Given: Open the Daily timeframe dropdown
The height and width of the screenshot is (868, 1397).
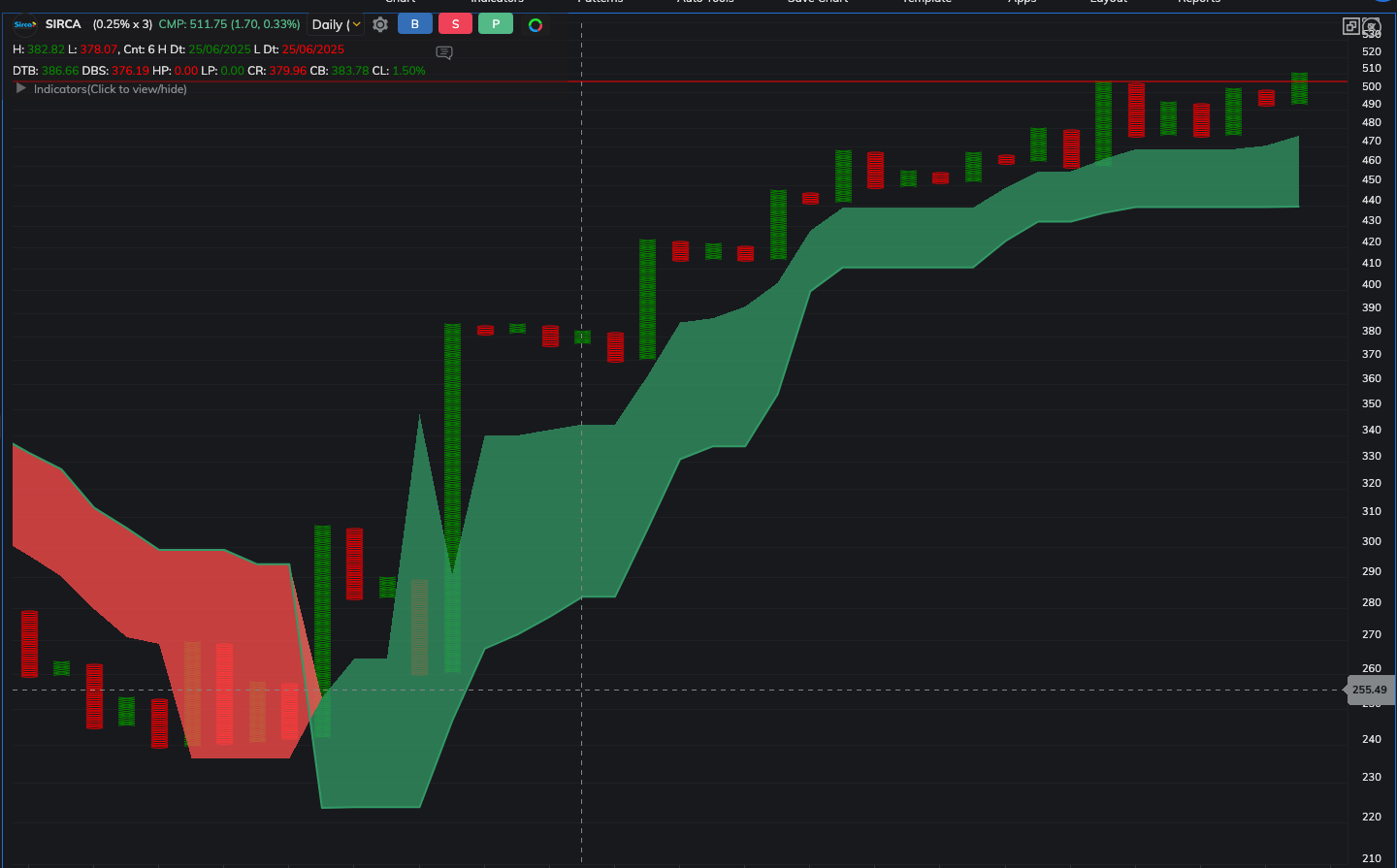Looking at the screenshot, I should click(336, 24).
